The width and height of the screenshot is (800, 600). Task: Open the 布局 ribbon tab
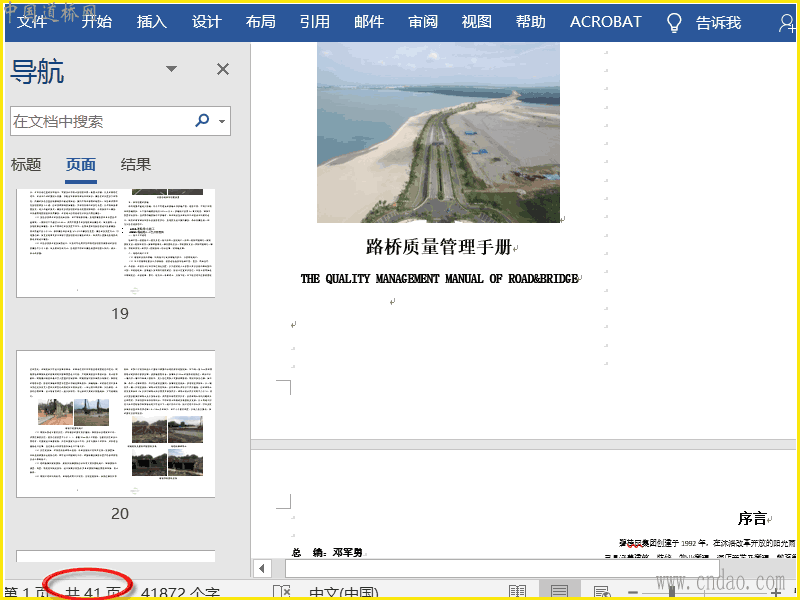tap(260, 22)
